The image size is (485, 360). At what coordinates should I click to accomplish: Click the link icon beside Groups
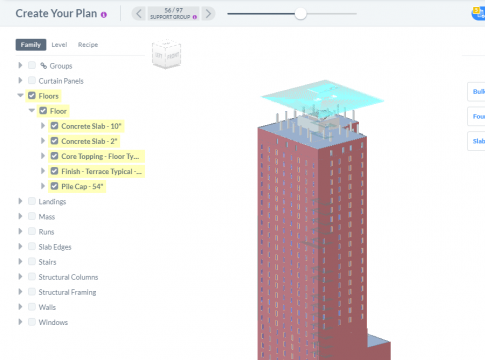pyautogui.click(x=43, y=66)
